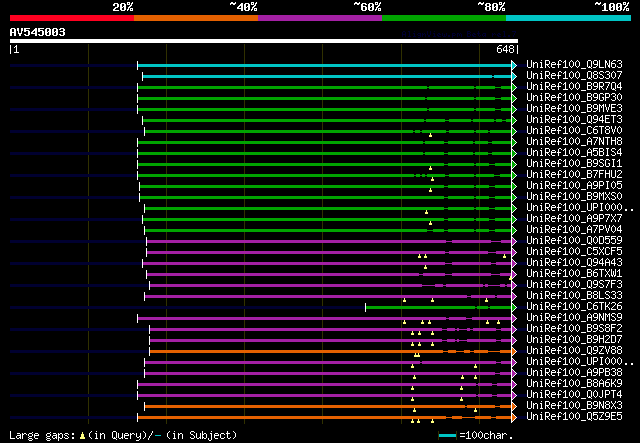Select the UniRef100_B9N8X3 label
The image size is (640, 443).
(x=574, y=406)
